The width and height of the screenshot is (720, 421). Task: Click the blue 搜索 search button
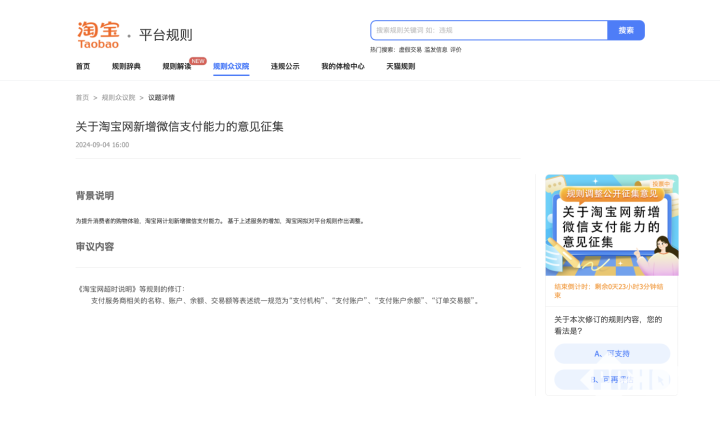point(626,30)
